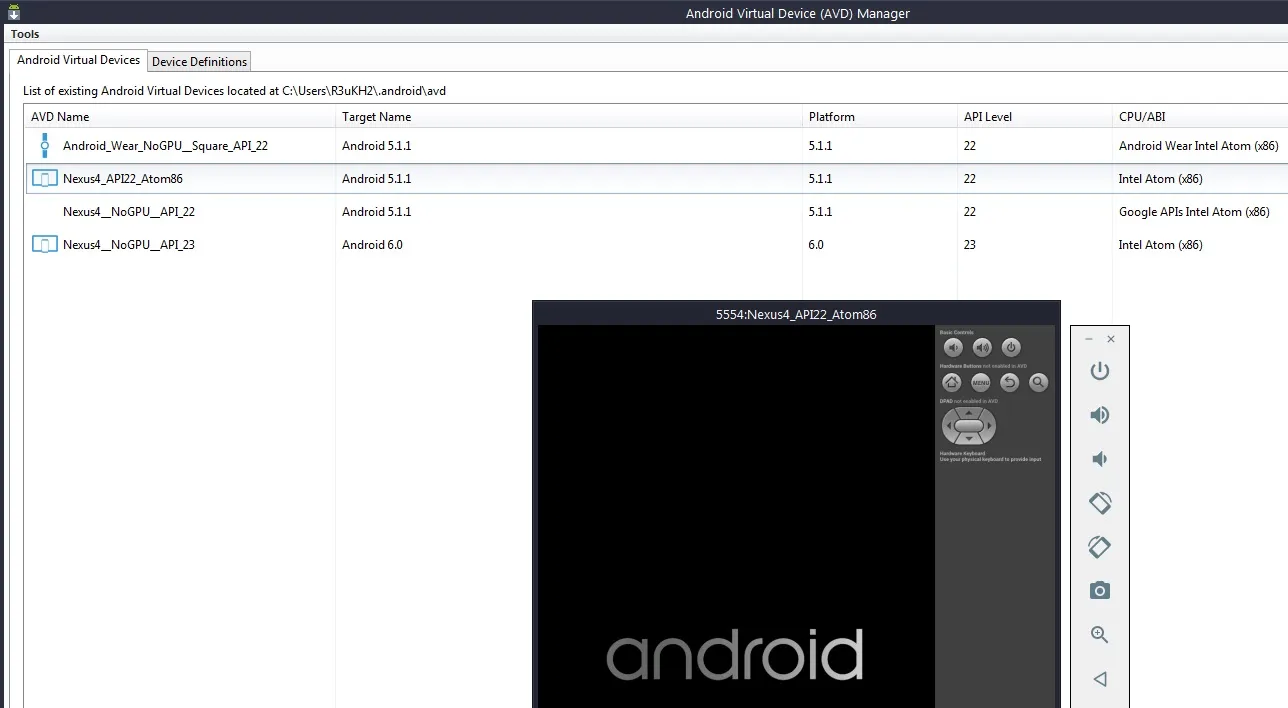Tap the Back hardware button in emulator
Viewport: 1288px width, 708px height.
coord(1010,382)
